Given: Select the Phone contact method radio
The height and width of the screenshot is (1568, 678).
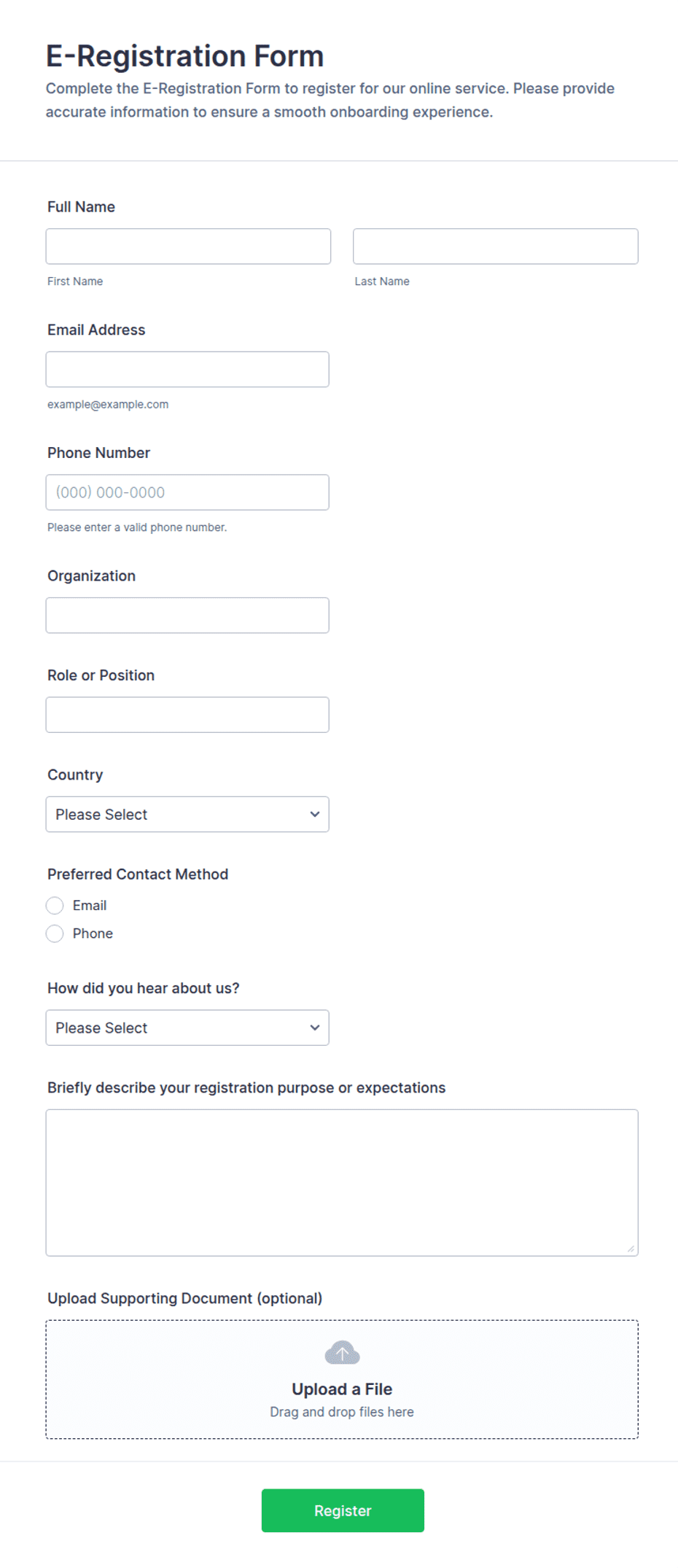Looking at the screenshot, I should coord(55,934).
